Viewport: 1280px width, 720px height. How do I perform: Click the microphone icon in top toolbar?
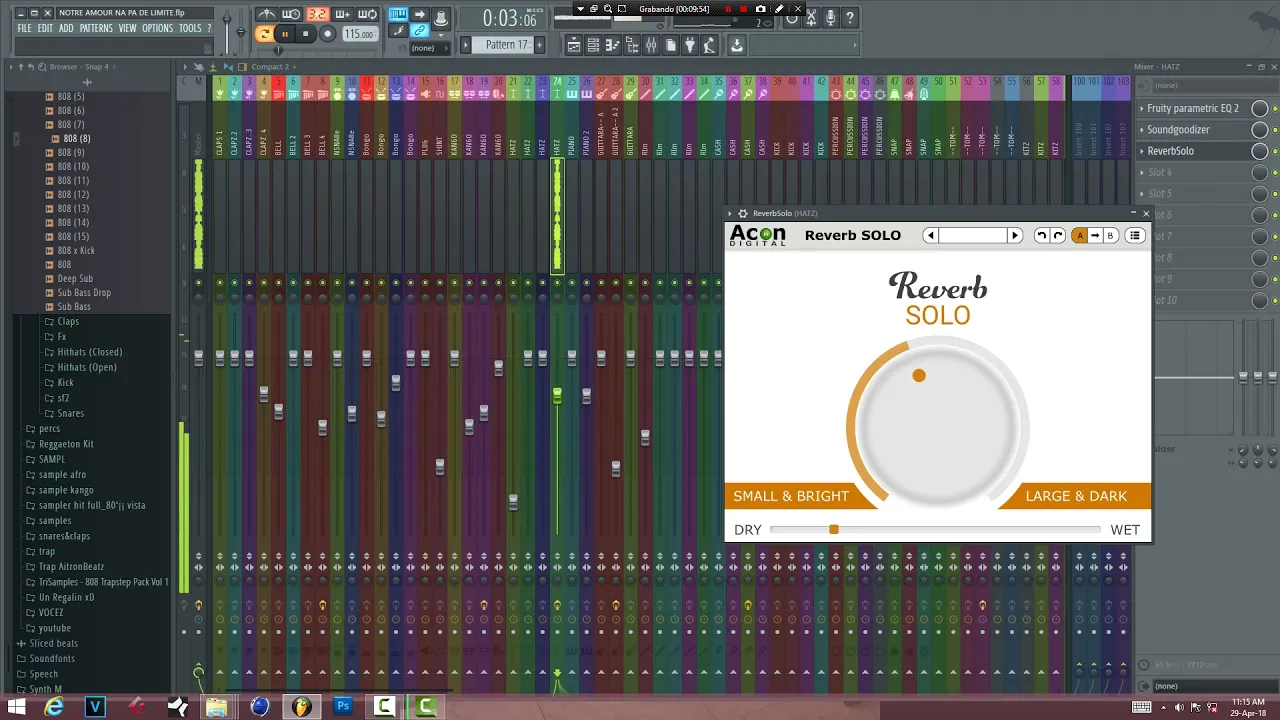830,18
